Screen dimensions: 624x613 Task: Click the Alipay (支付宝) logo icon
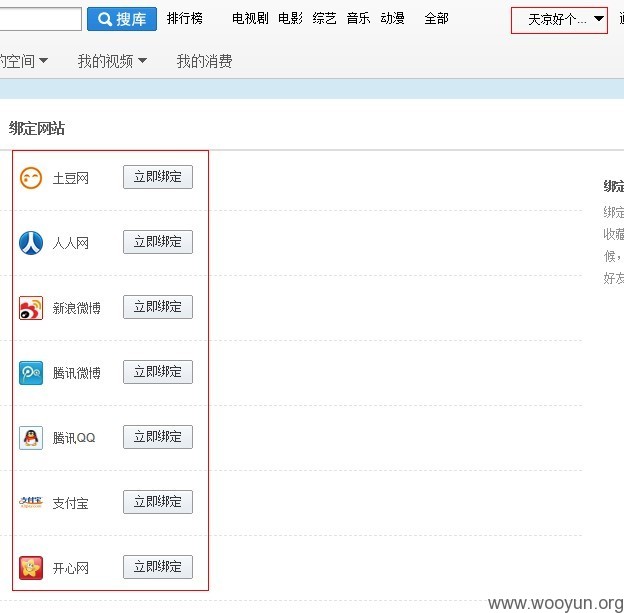pos(31,502)
